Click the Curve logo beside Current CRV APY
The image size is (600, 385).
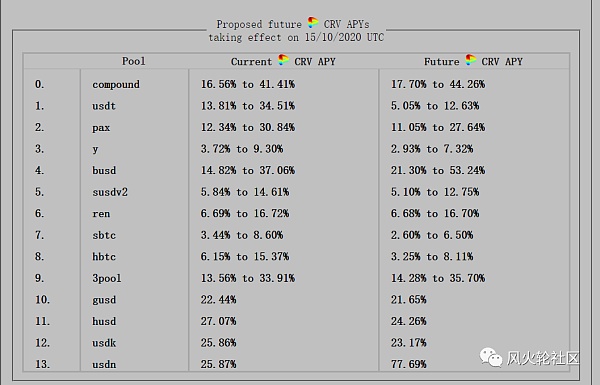click(x=283, y=60)
